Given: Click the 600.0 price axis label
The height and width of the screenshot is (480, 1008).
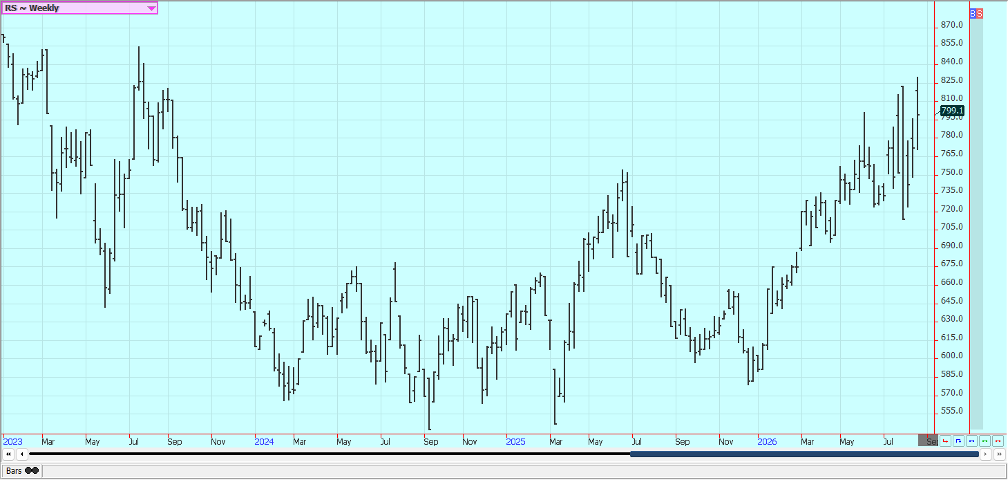Looking at the screenshot, I should 951,356.
